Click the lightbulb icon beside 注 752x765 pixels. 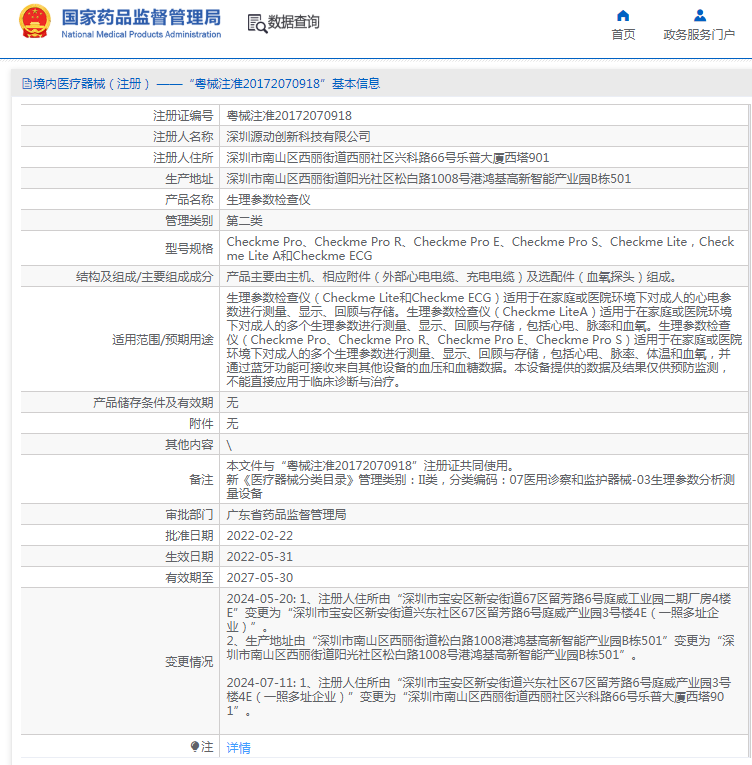tap(195, 746)
